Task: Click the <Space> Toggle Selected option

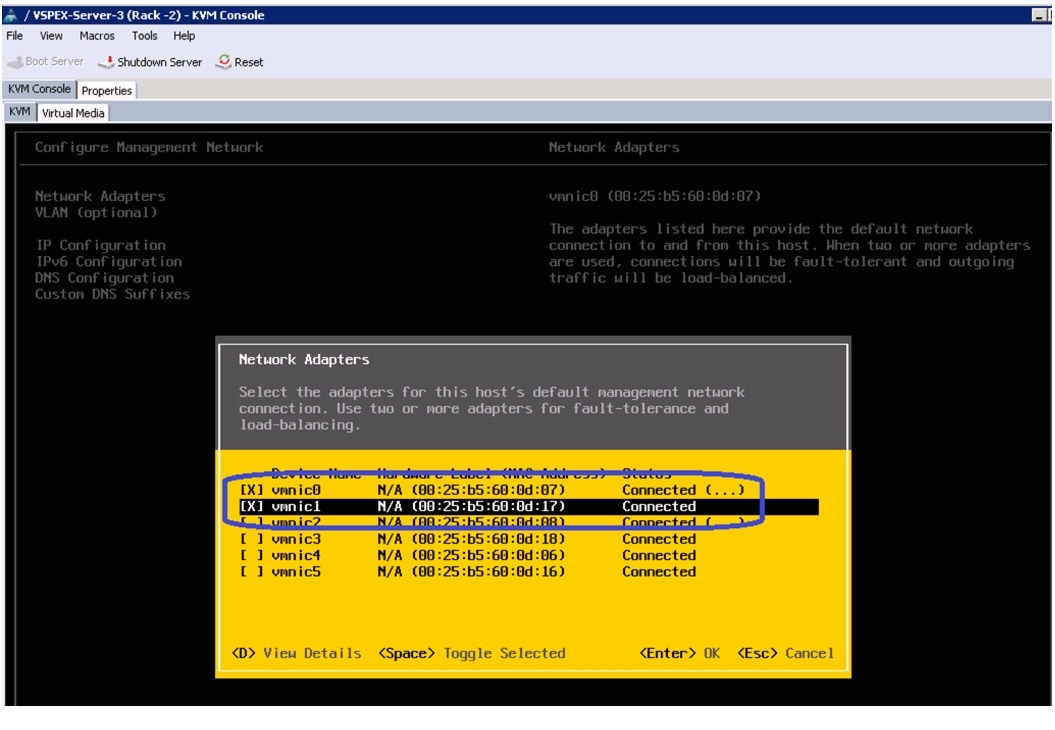Action: point(472,653)
